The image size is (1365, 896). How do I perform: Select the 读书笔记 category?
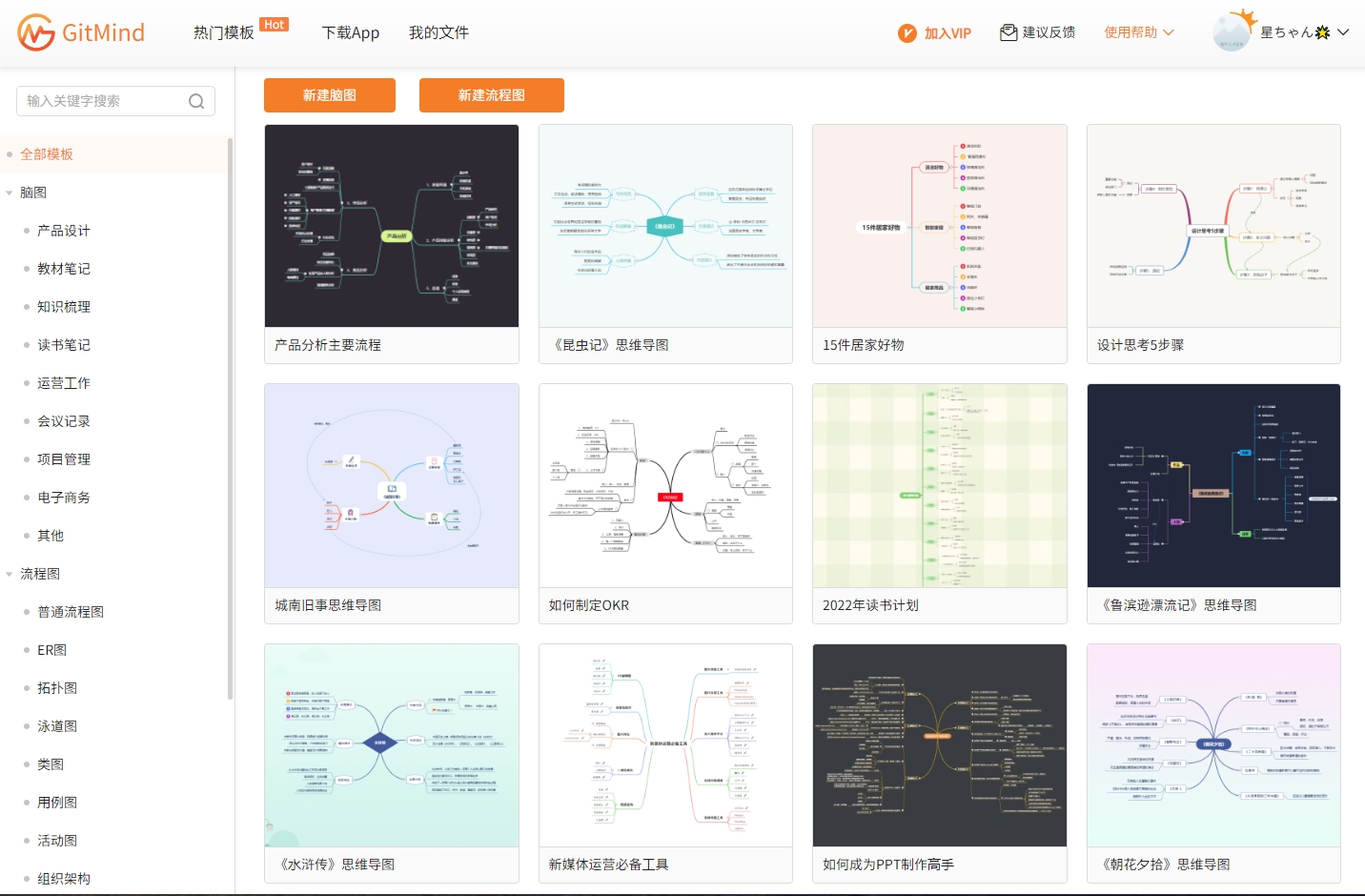(x=64, y=344)
